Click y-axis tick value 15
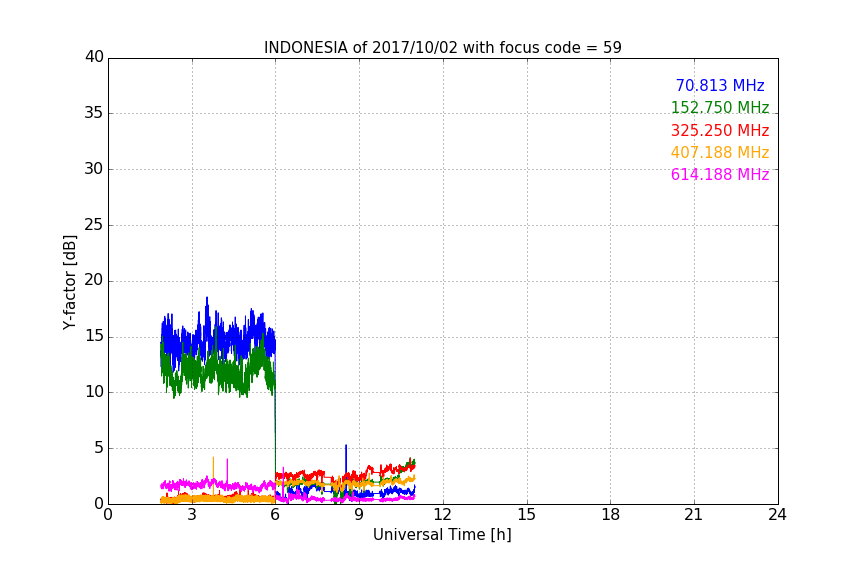 (94, 336)
